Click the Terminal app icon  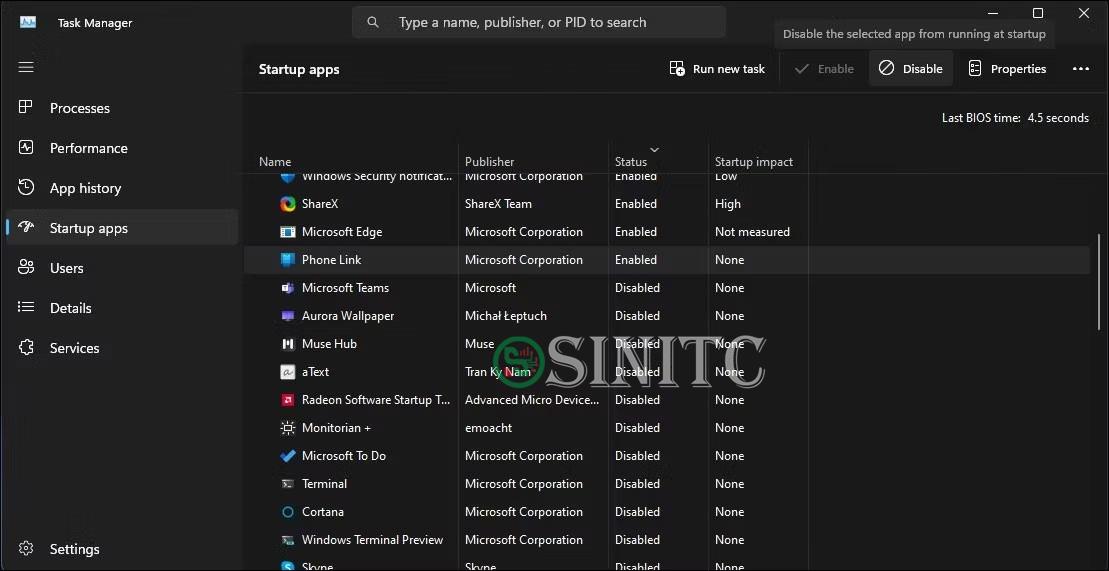pos(288,484)
